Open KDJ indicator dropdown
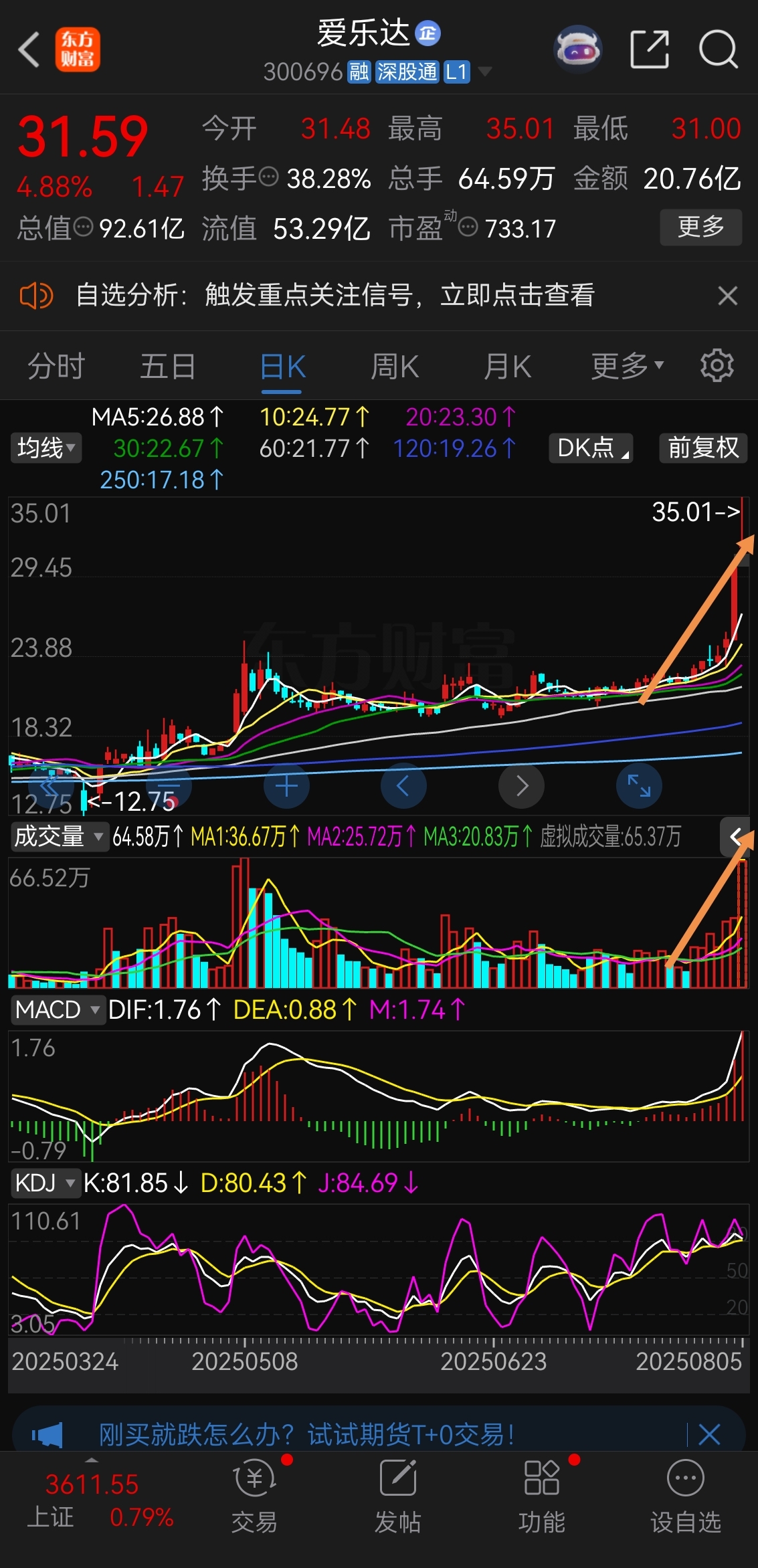758x1568 pixels. coord(45,1183)
